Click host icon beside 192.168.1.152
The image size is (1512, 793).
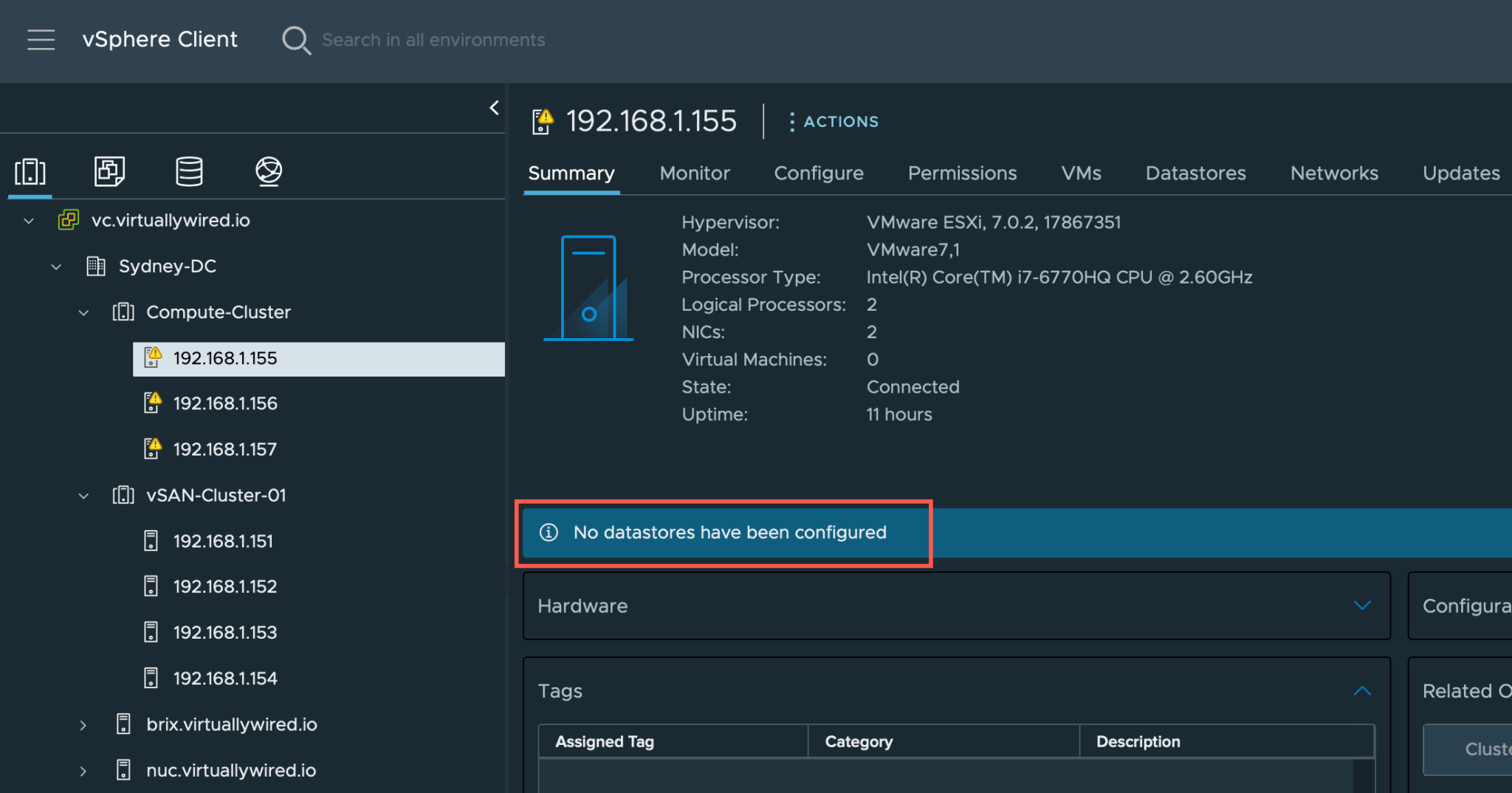(151, 587)
